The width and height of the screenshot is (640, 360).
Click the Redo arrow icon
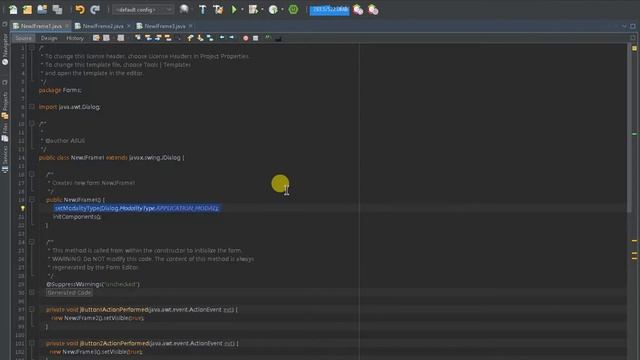tap(95, 9)
